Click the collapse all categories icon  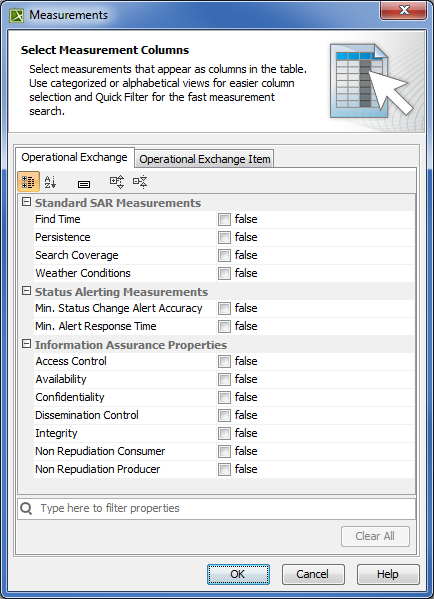pyautogui.click(x=140, y=182)
